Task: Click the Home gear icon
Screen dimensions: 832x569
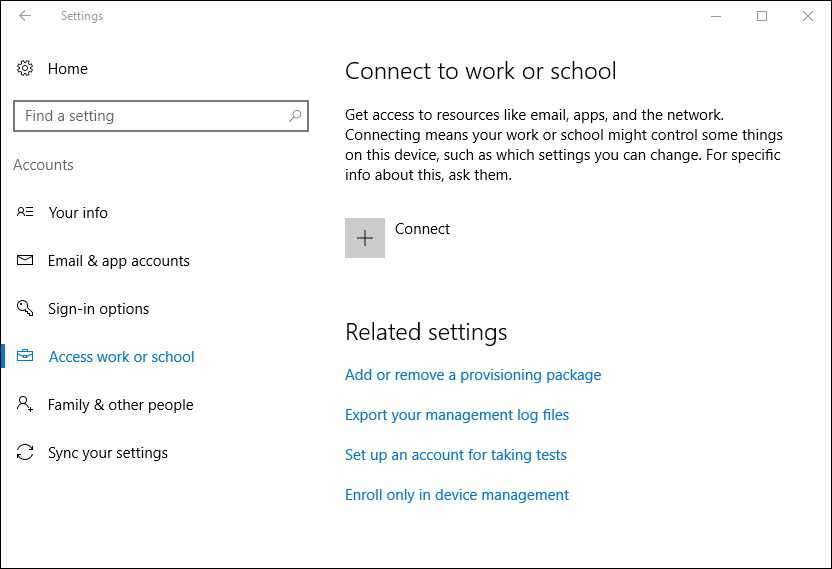Action: [25, 68]
